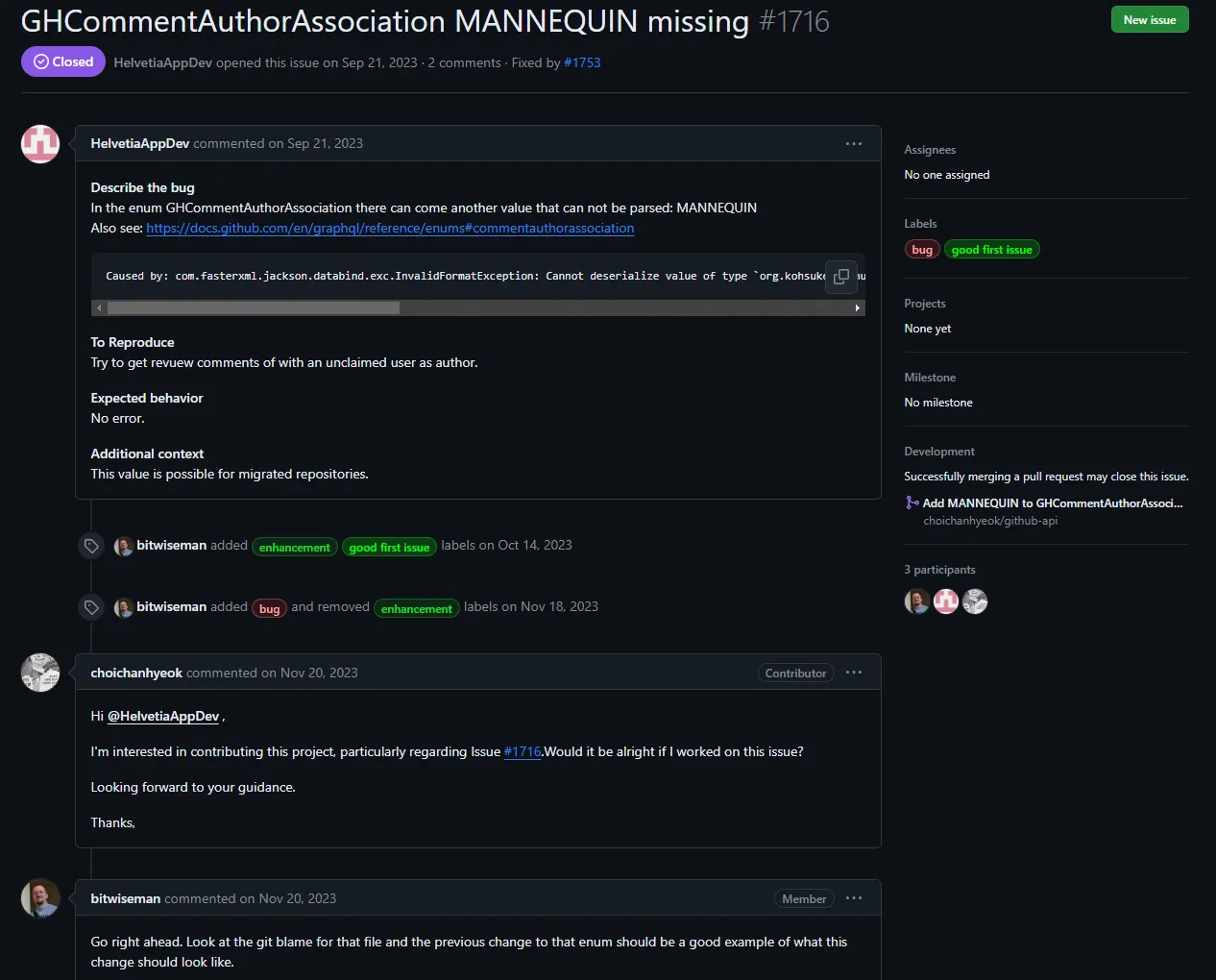Image resolution: width=1216 pixels, height=980 pixels.
Task: Open the #1753 fixing pull request link
Action: click(582, 62)
